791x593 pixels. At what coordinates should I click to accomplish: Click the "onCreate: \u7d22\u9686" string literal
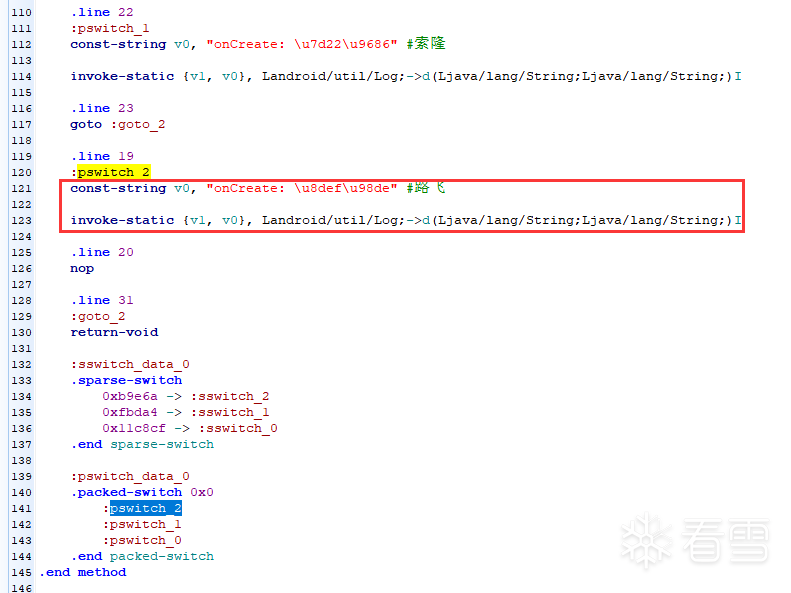(x=302, y=44)
